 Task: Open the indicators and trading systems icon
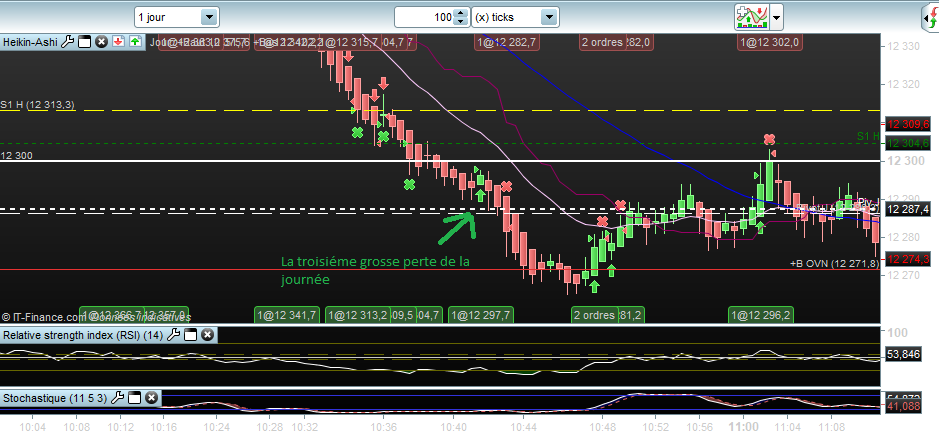pos(752,17)
